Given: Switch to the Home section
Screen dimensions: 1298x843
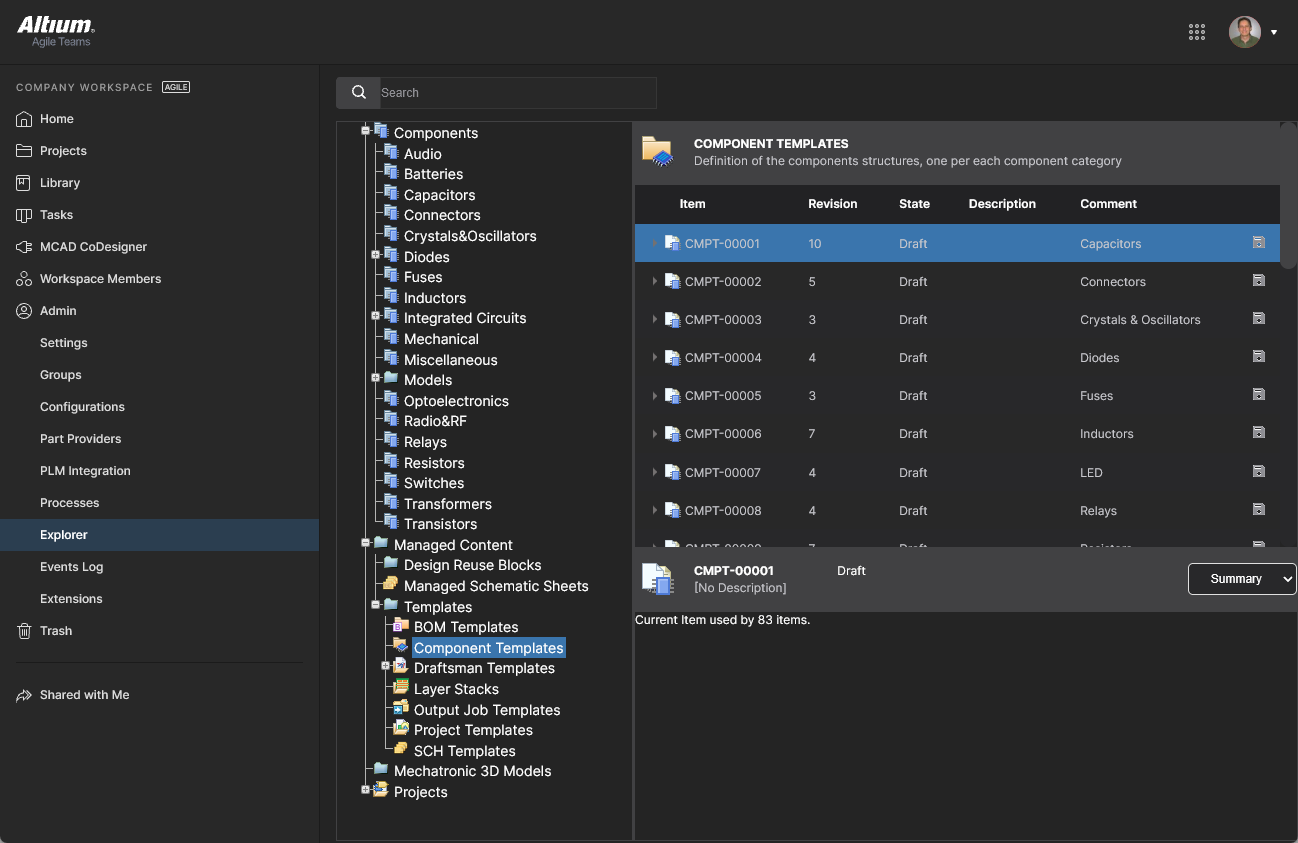Looking at the screenshot, I should [x=57, y=118].
